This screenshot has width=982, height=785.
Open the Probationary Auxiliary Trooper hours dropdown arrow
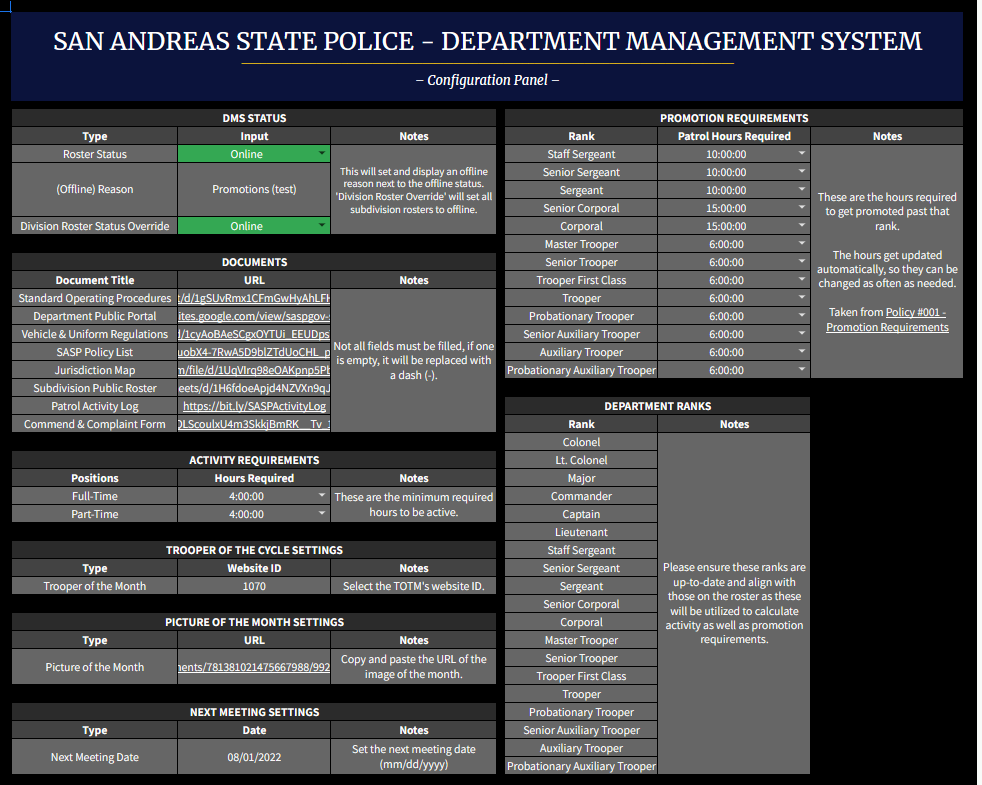[802, 370]
